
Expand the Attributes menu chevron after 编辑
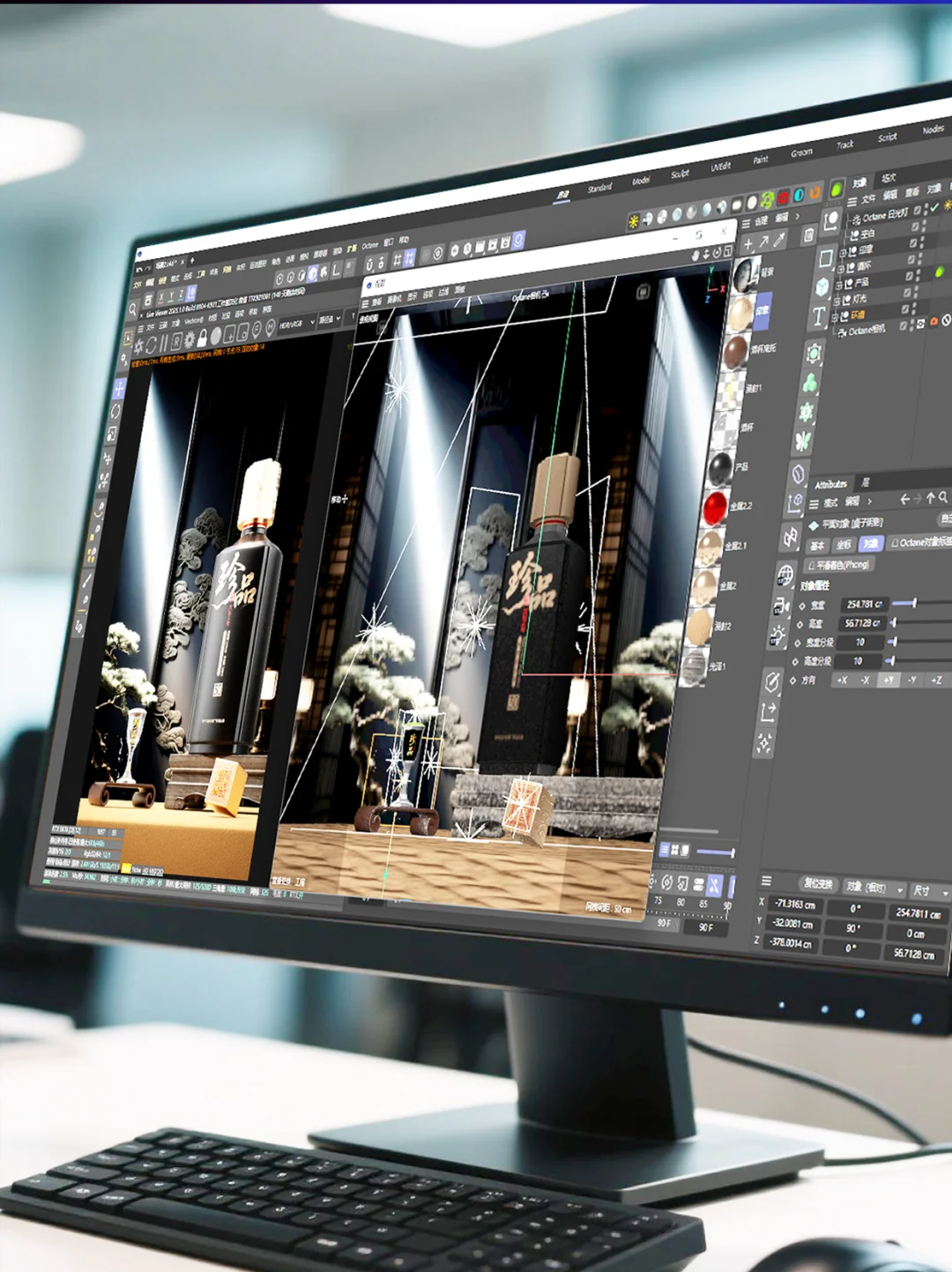[x=869, y=502]
